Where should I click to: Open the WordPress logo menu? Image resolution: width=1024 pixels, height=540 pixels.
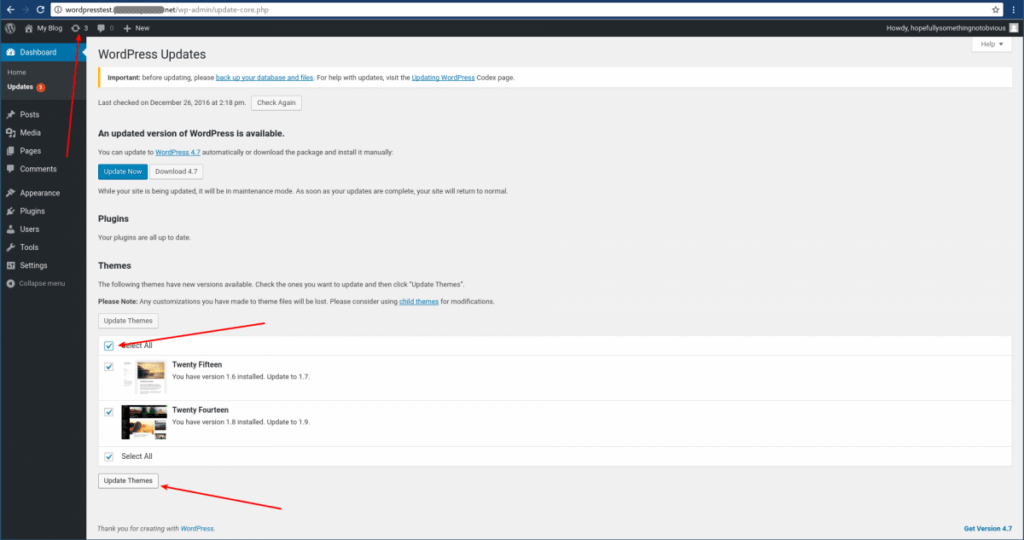click(10, 28)
